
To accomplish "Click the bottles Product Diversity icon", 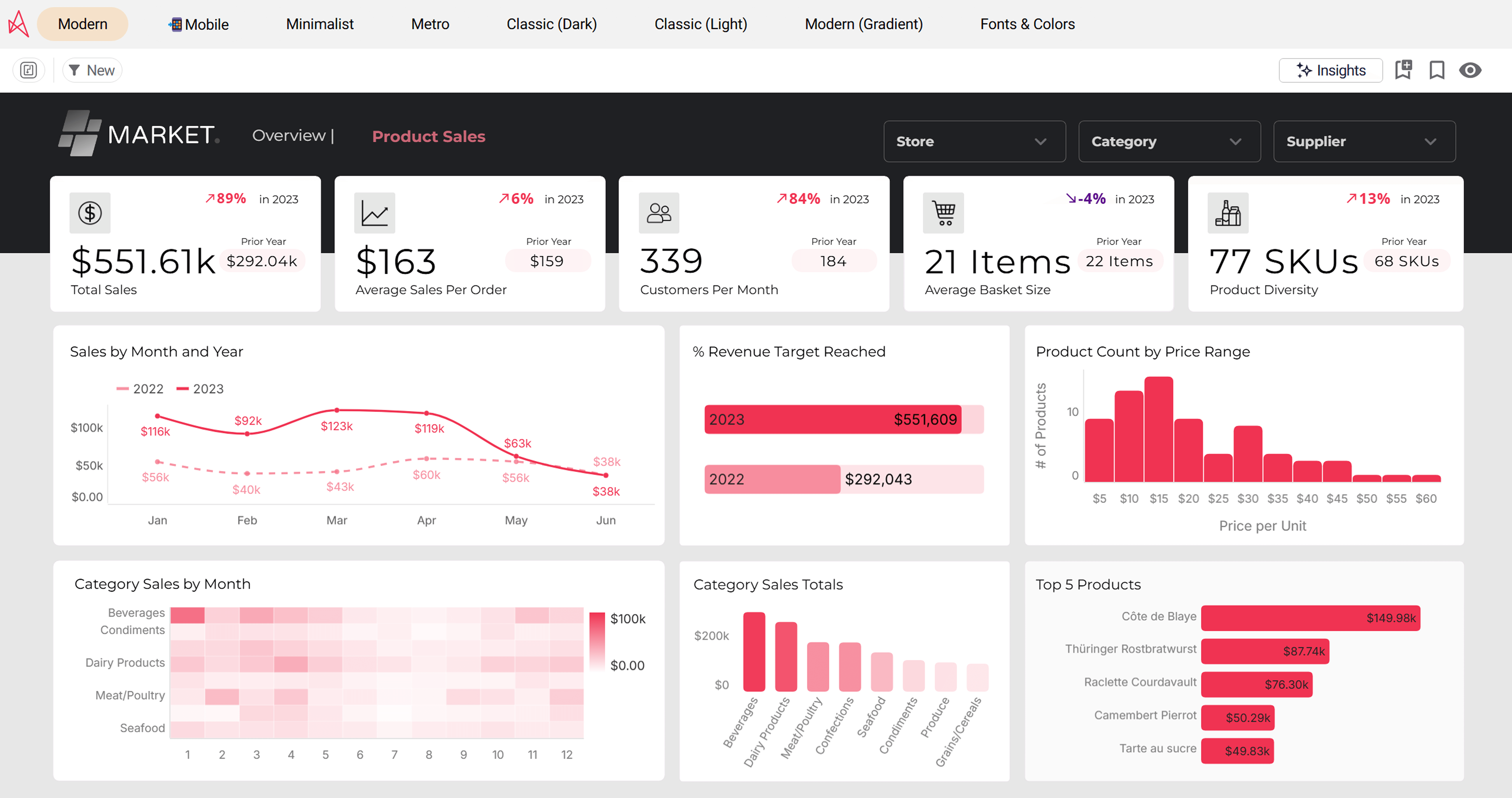I will (x=1228, y=213).
